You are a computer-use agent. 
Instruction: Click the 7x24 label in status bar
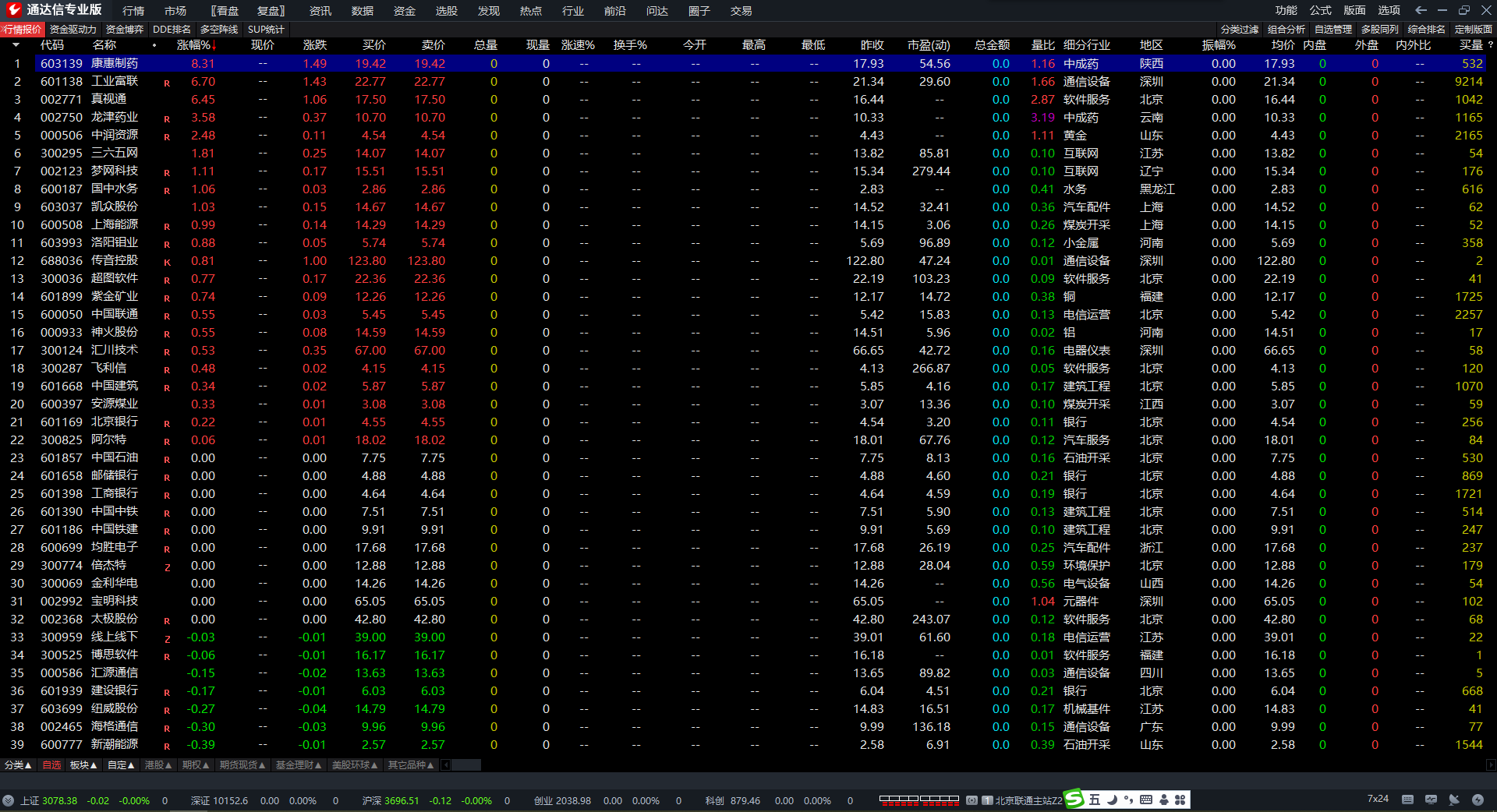(1378, 799)
